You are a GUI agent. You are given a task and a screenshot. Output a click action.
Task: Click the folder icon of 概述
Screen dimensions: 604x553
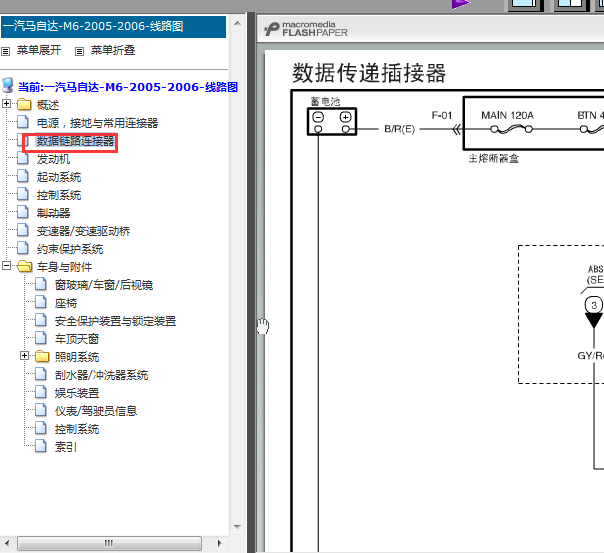click(24, 104)
